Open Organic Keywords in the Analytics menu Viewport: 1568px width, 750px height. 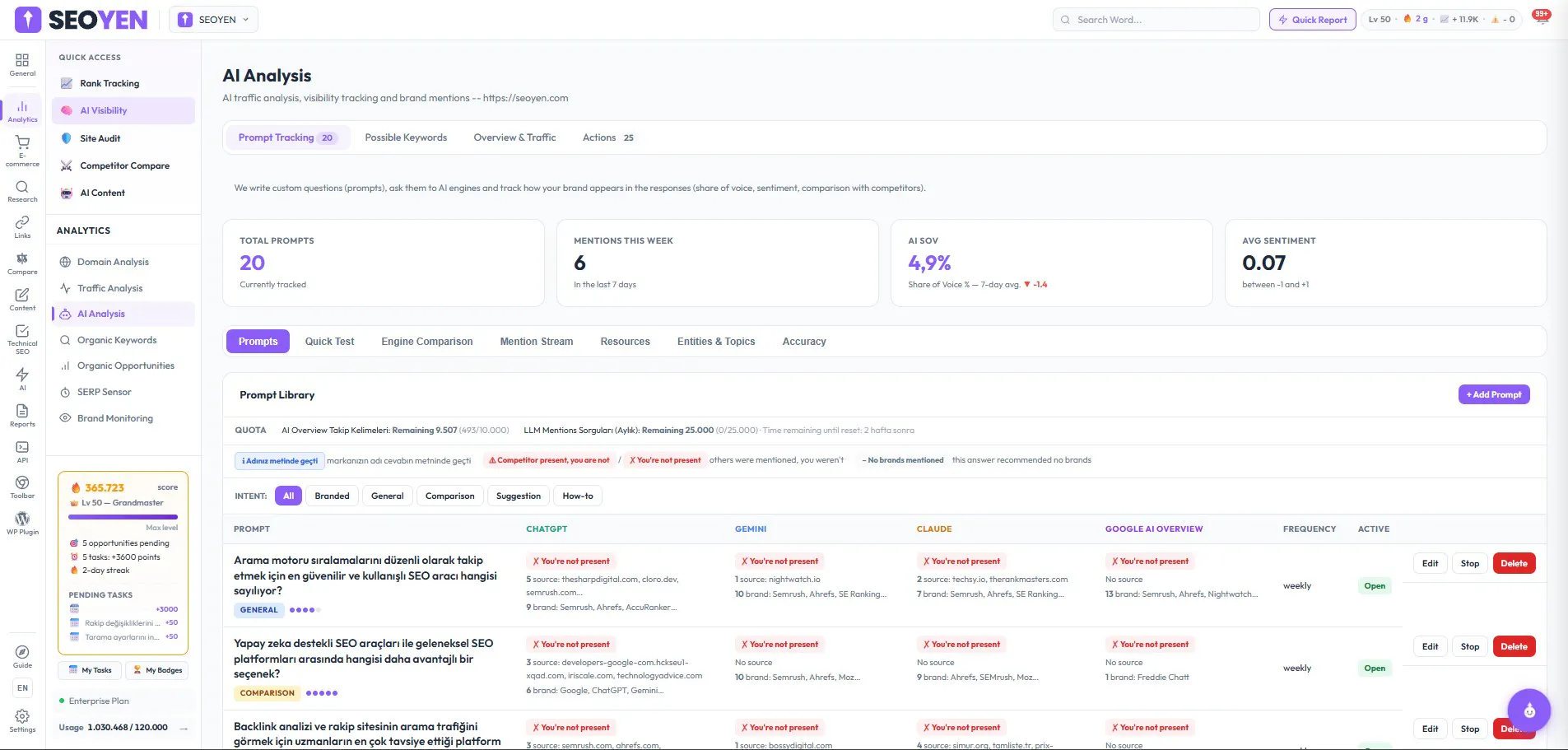coord(123,340)
